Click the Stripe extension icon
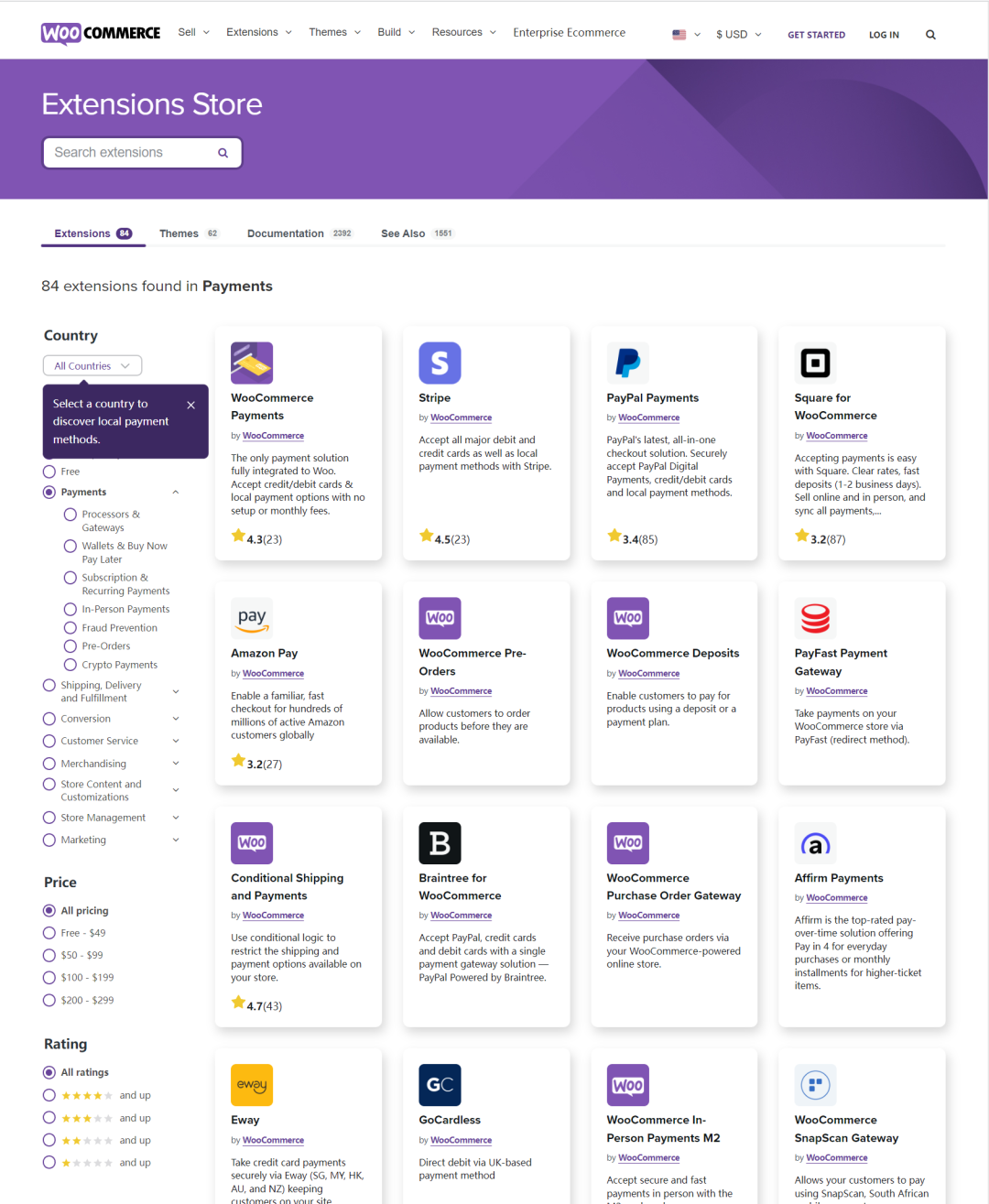Screen dimensions: 989x1204 [x=440, y=363]
